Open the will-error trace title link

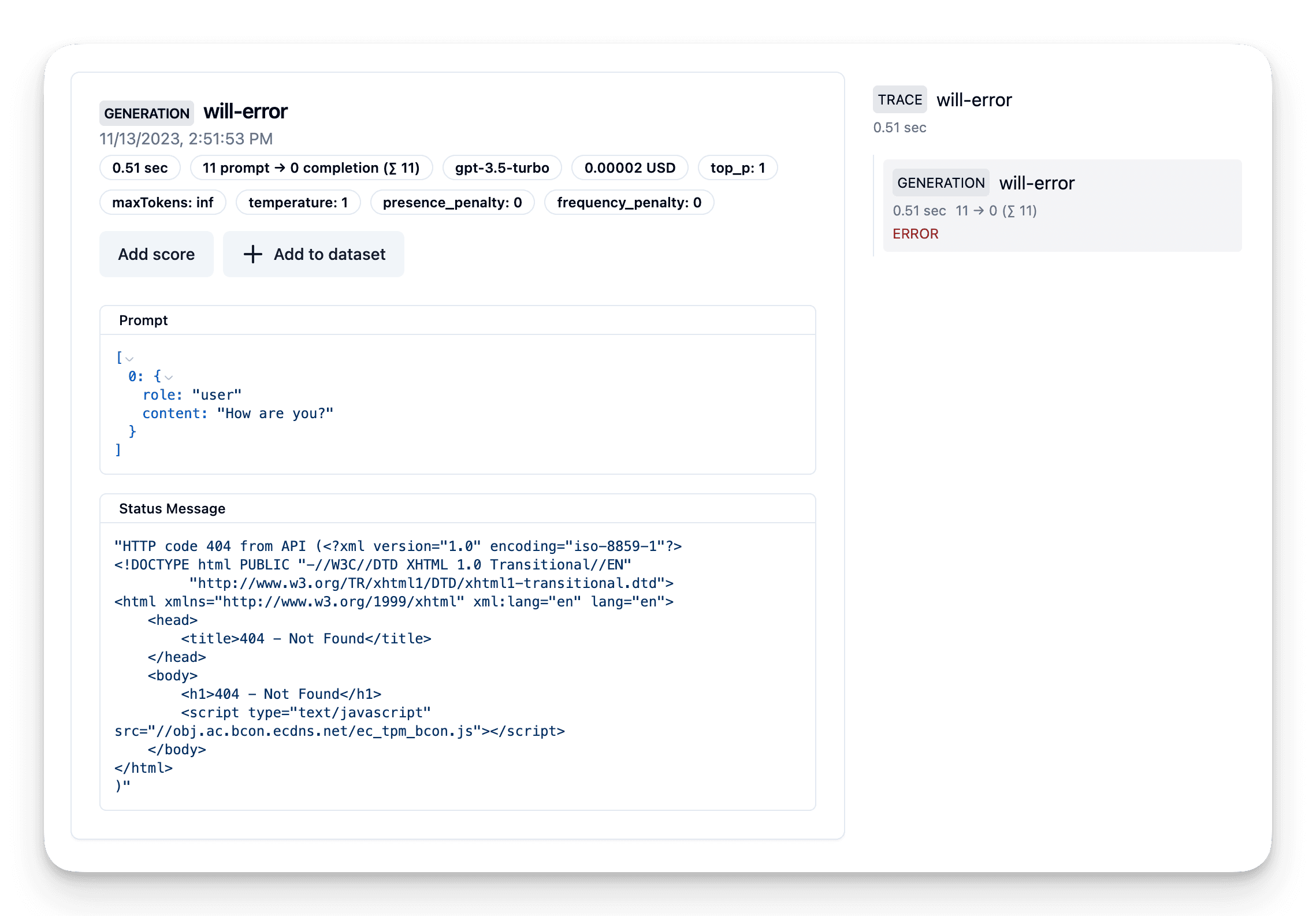click(x=974, y=99)
